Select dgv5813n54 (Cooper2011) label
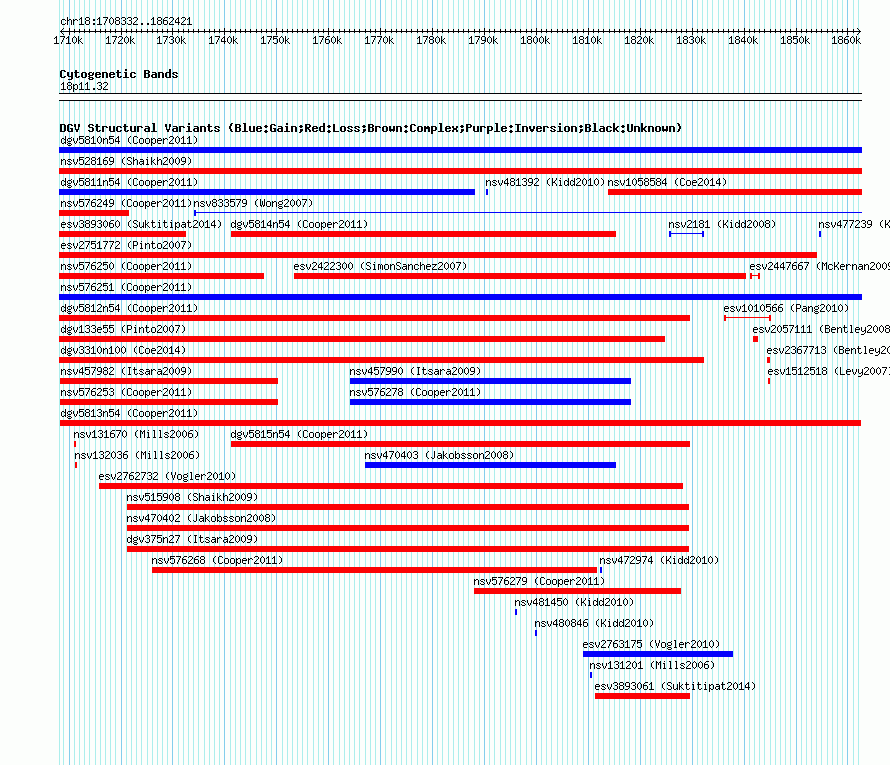Image resolution: width=890 pixels, height=765 pixels. pos(129,413)
